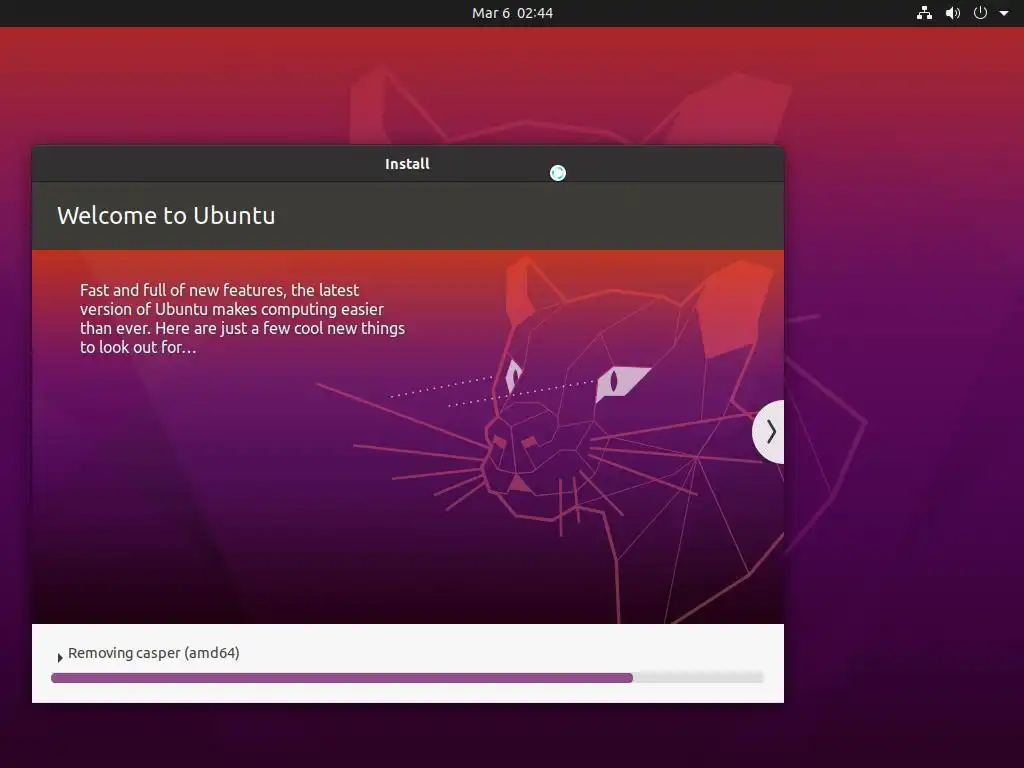
Task: Expand the system menu dropdown arrow
Action: point(1004,13)
